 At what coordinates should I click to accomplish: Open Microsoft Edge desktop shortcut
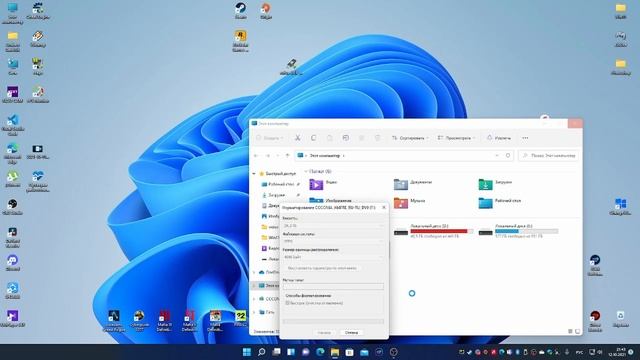[x=13, y=153]
